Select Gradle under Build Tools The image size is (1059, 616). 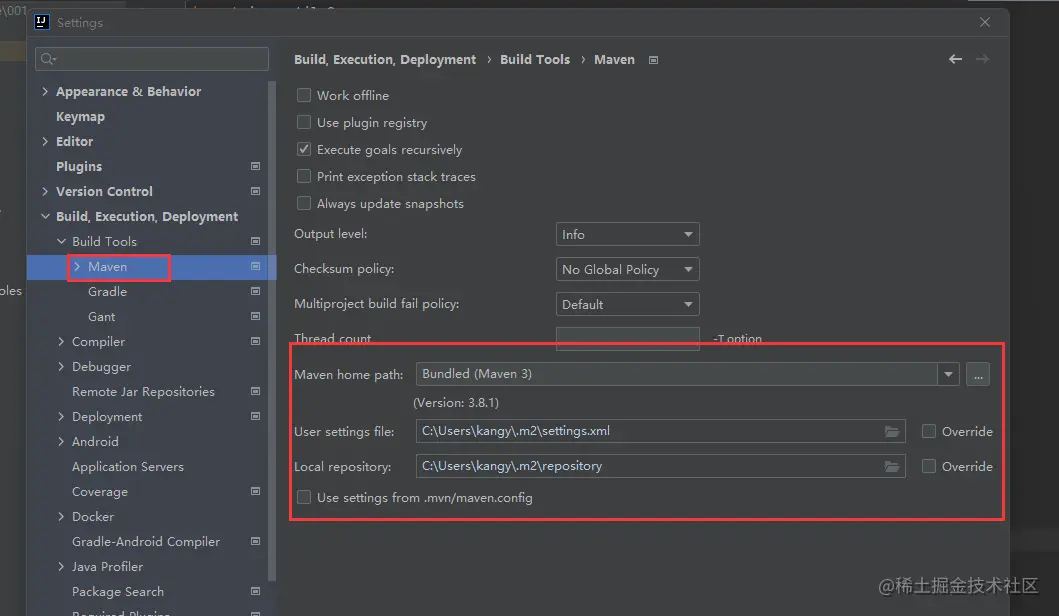(107, 291)
